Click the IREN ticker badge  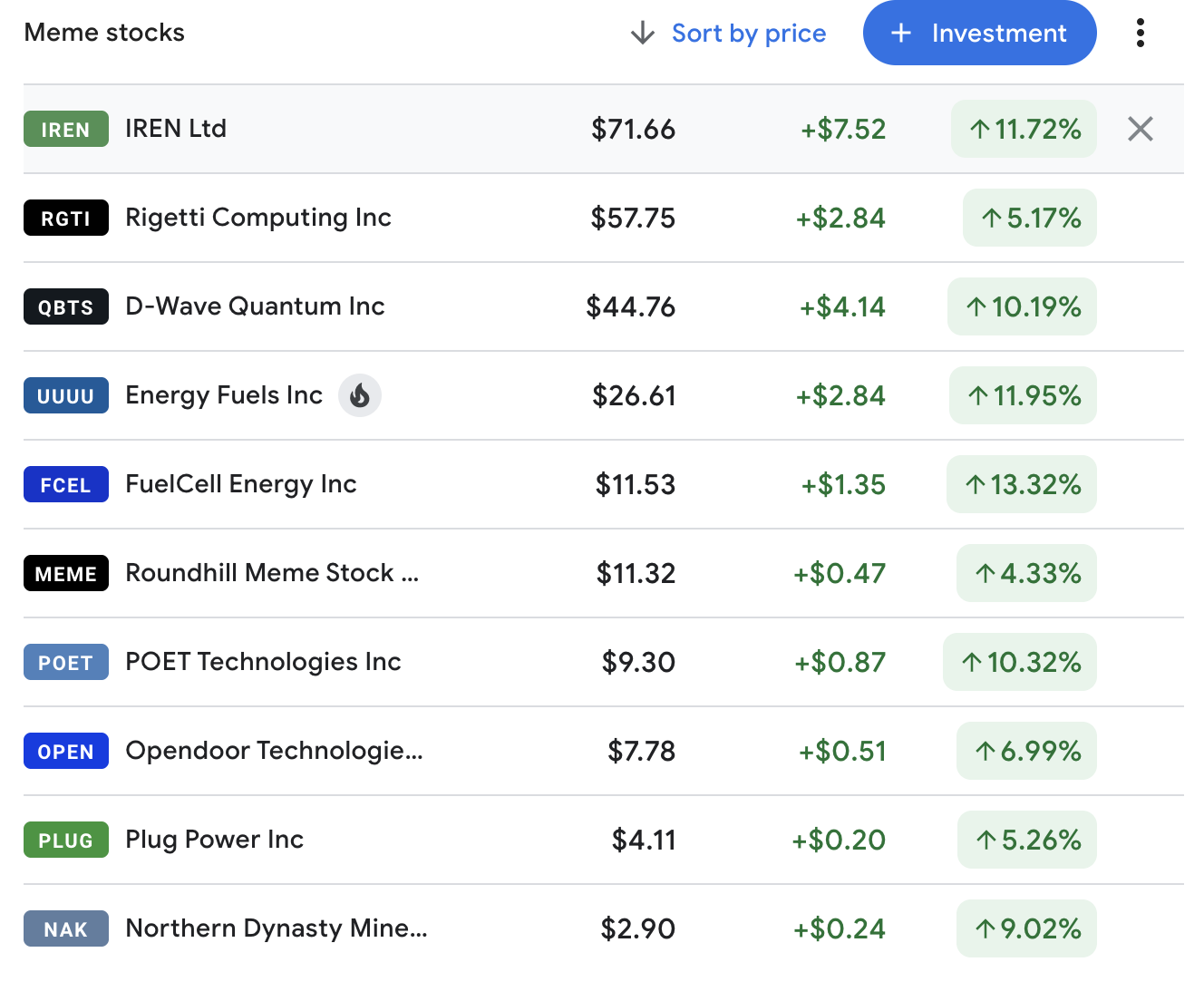(66, 129)
